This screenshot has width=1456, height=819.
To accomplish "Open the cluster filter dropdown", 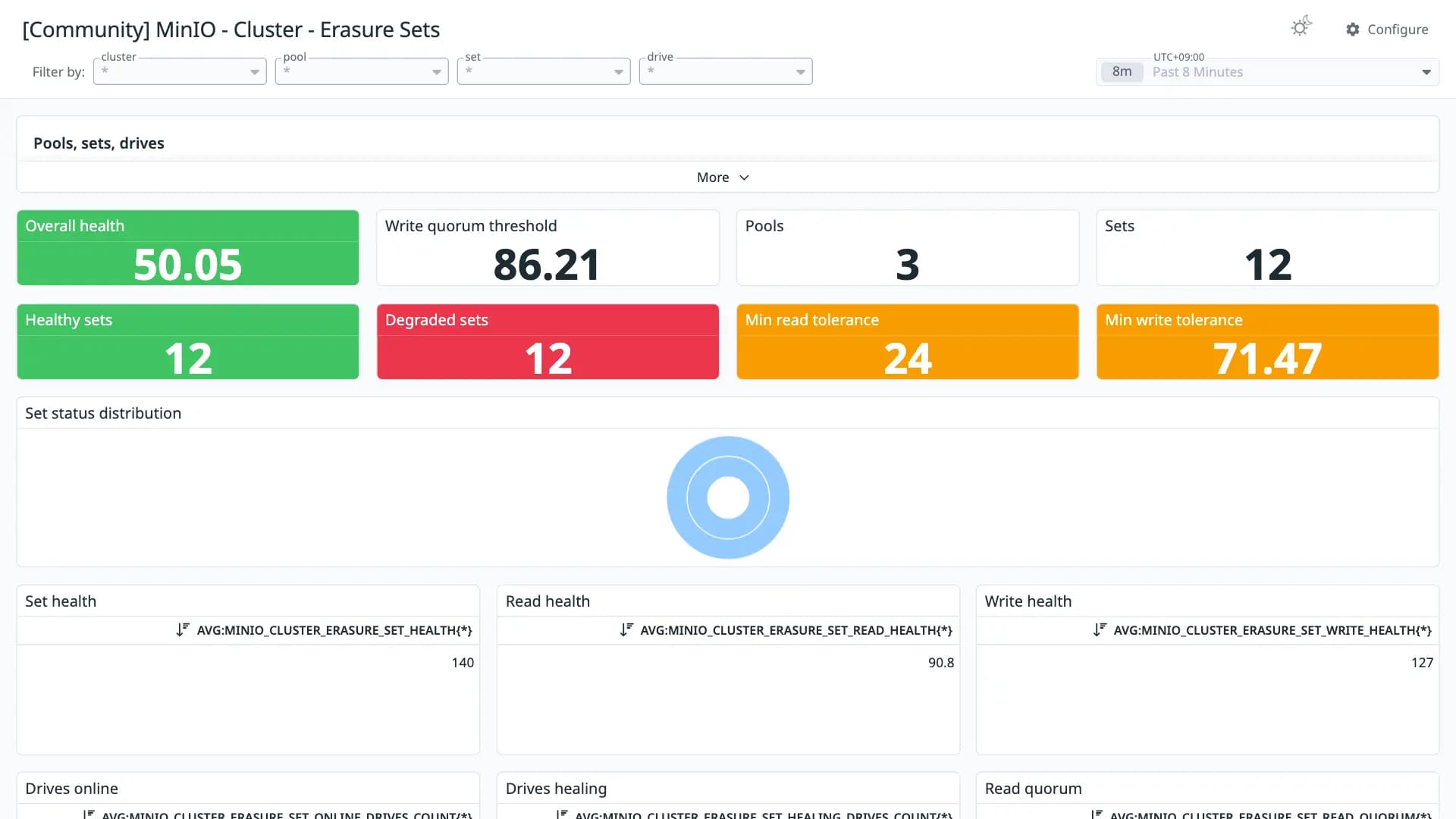I will (x=180, y=71).
